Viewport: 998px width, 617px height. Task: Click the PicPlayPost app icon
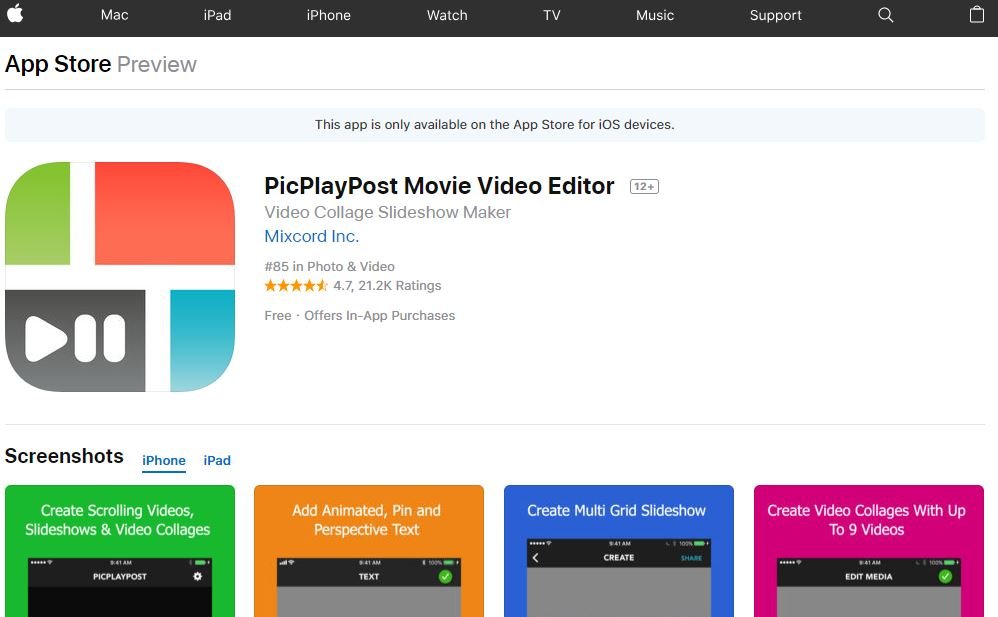pos(120,276)
